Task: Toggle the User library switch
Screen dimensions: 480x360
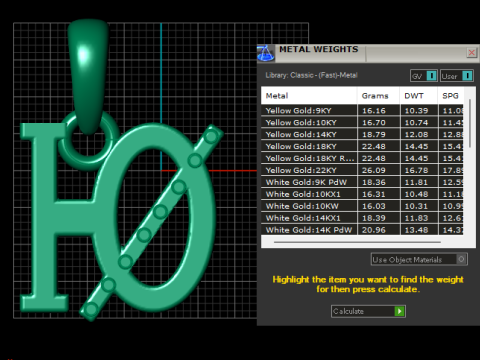Action: [467, 76]
